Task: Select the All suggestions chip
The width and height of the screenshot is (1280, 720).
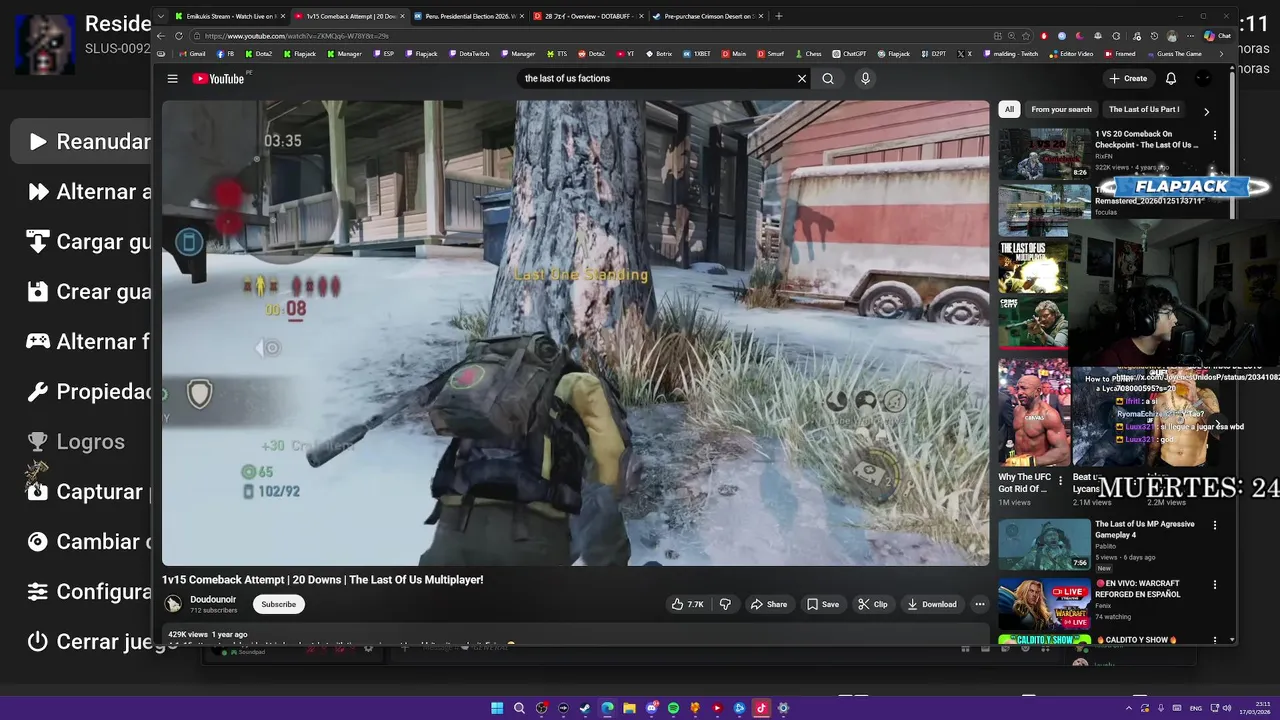Action: coord(1009,109)
